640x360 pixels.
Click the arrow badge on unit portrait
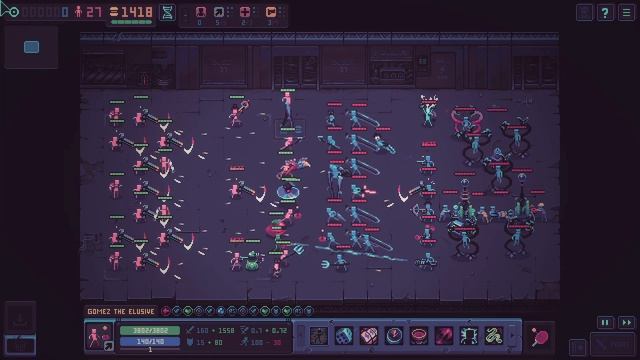[x=109, y=346]
